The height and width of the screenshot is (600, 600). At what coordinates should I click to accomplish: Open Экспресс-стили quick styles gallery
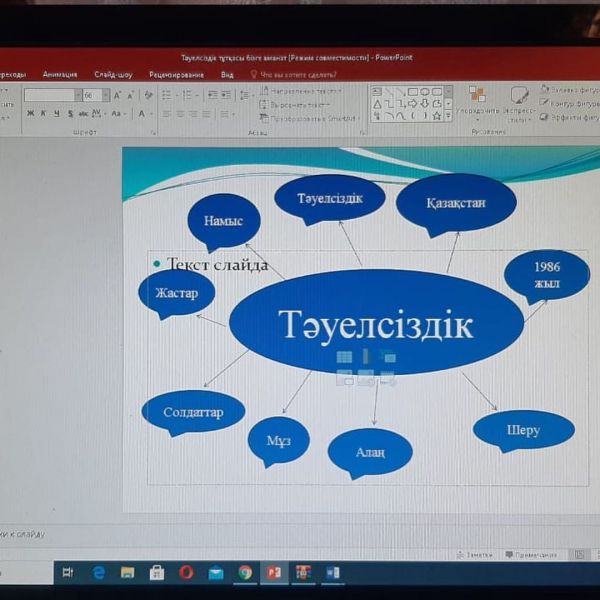click(518, 98)
